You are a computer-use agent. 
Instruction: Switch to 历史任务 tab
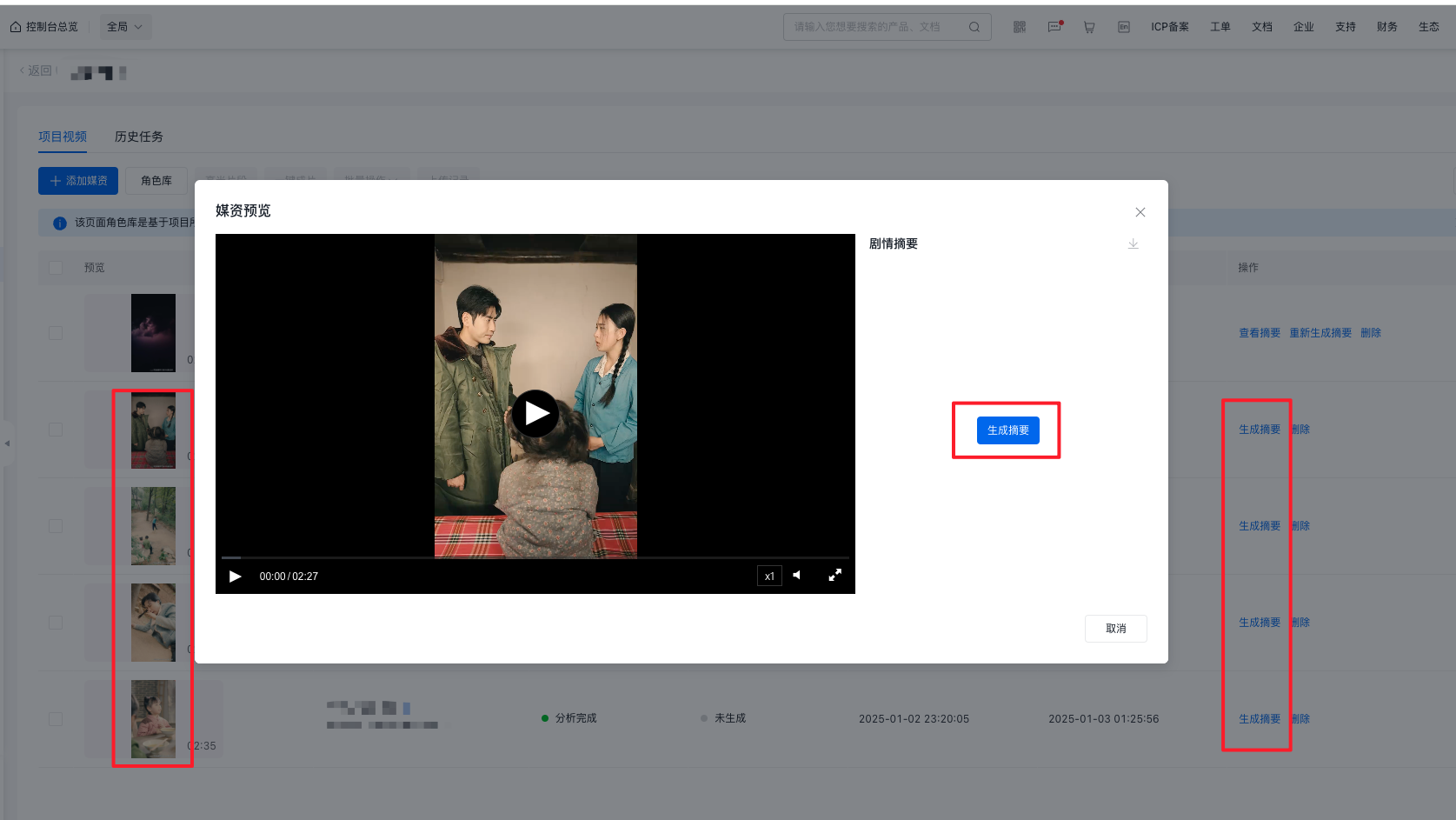tap(139, 137)
